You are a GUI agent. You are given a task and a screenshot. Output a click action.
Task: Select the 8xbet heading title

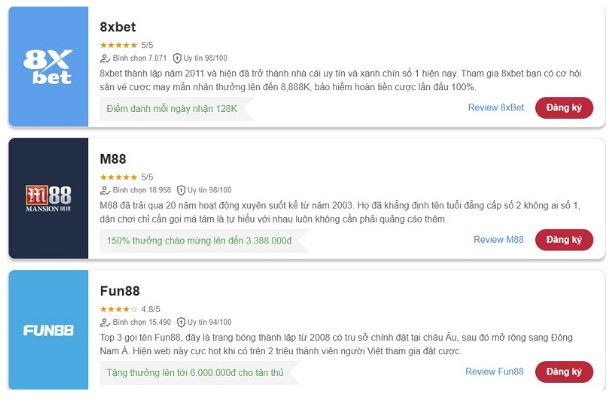118,27
